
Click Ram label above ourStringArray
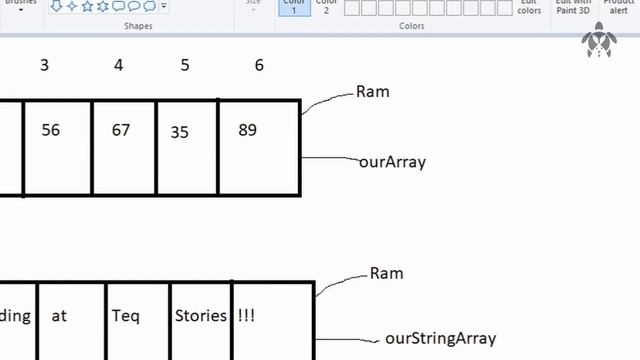click(387, 273)
